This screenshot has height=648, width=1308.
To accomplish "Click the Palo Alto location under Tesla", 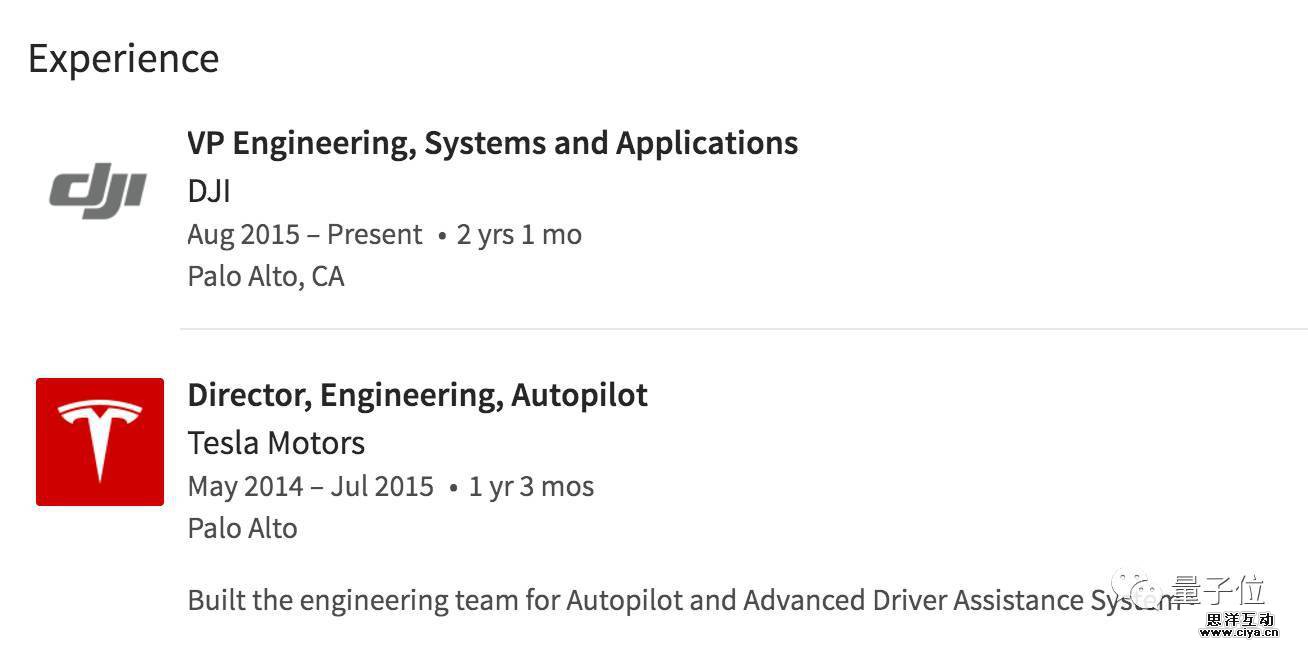I will point(242,528).
